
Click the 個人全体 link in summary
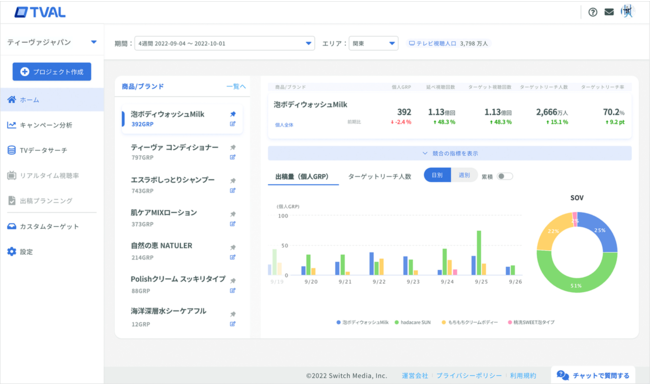(x=284, y=124)
